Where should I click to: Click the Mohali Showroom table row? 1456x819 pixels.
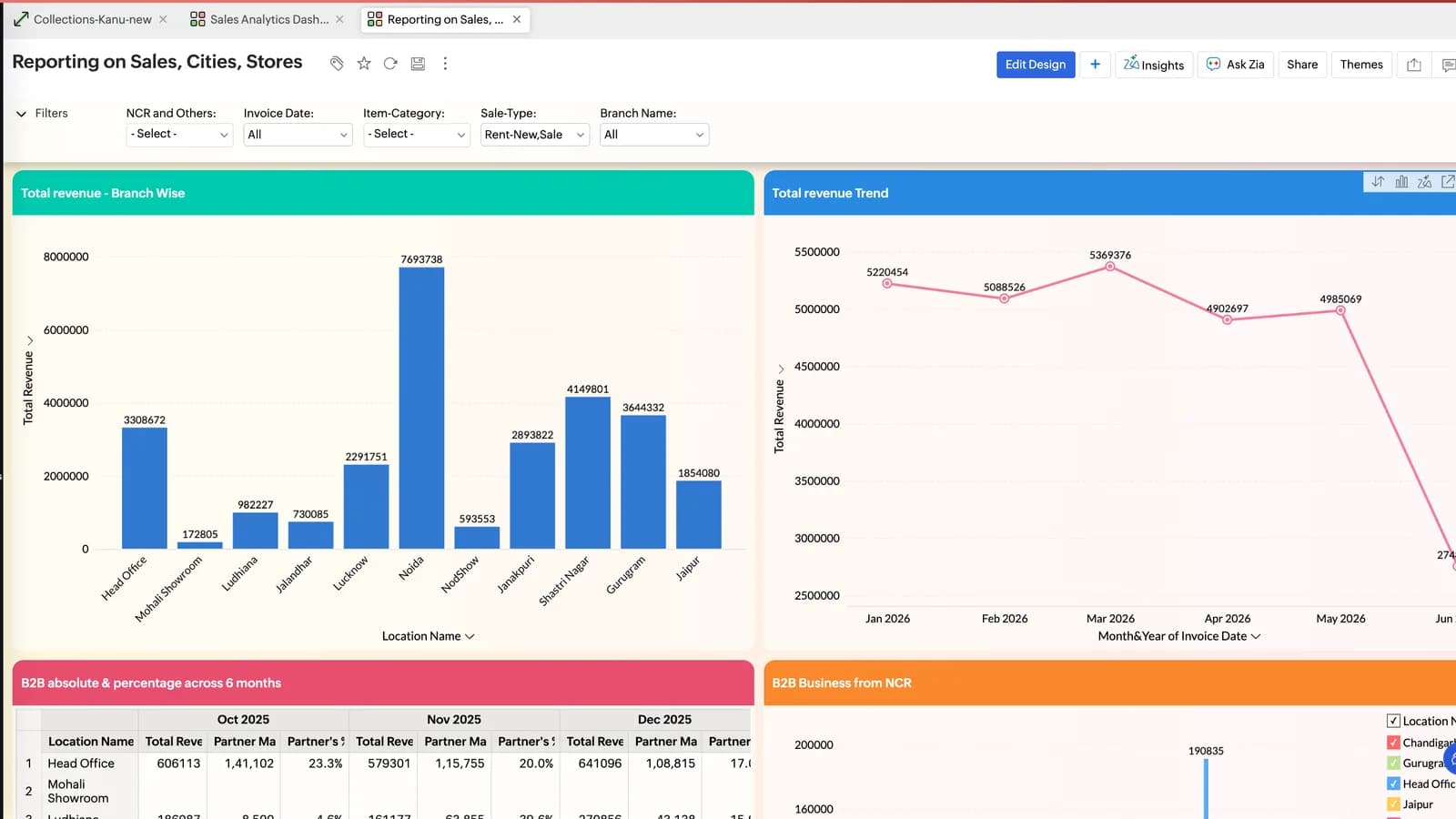[384, 791]
